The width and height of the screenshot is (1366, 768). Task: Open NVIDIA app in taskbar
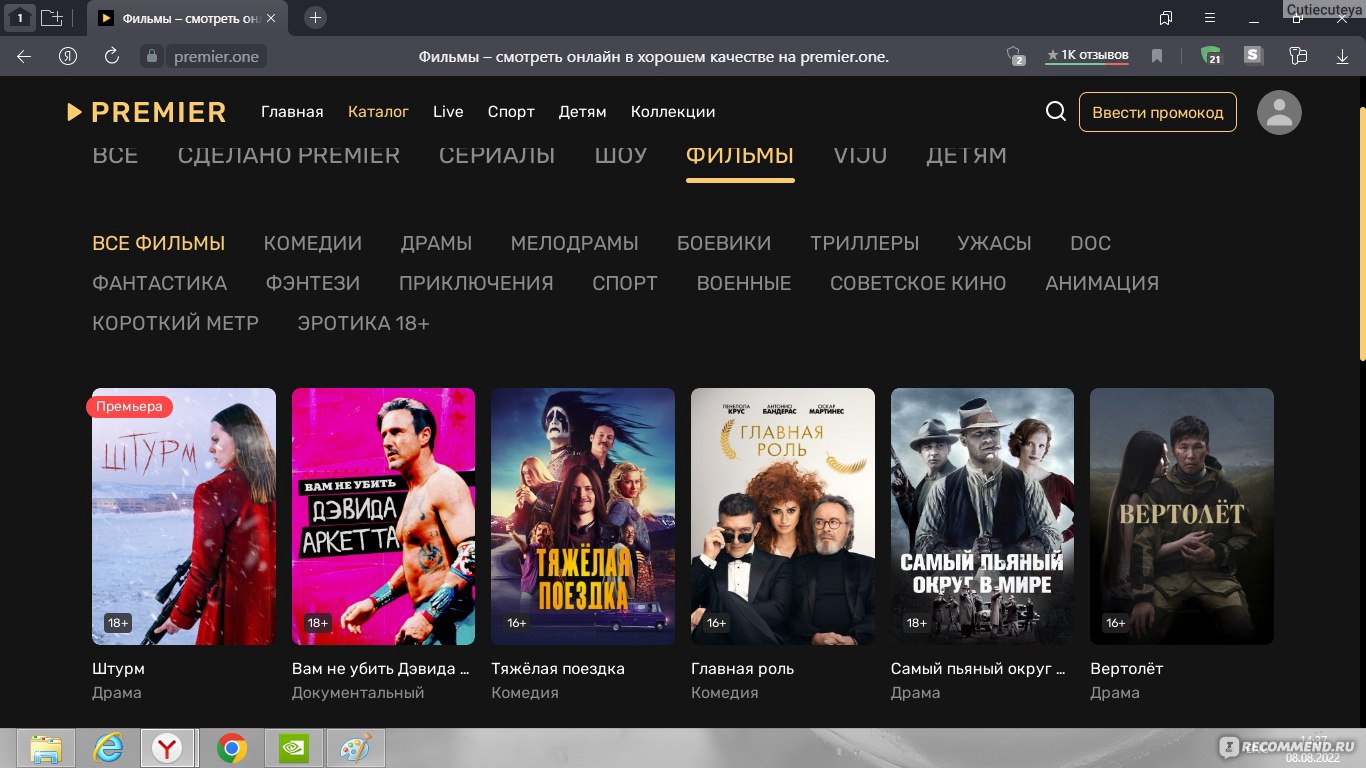click(293, 748)
